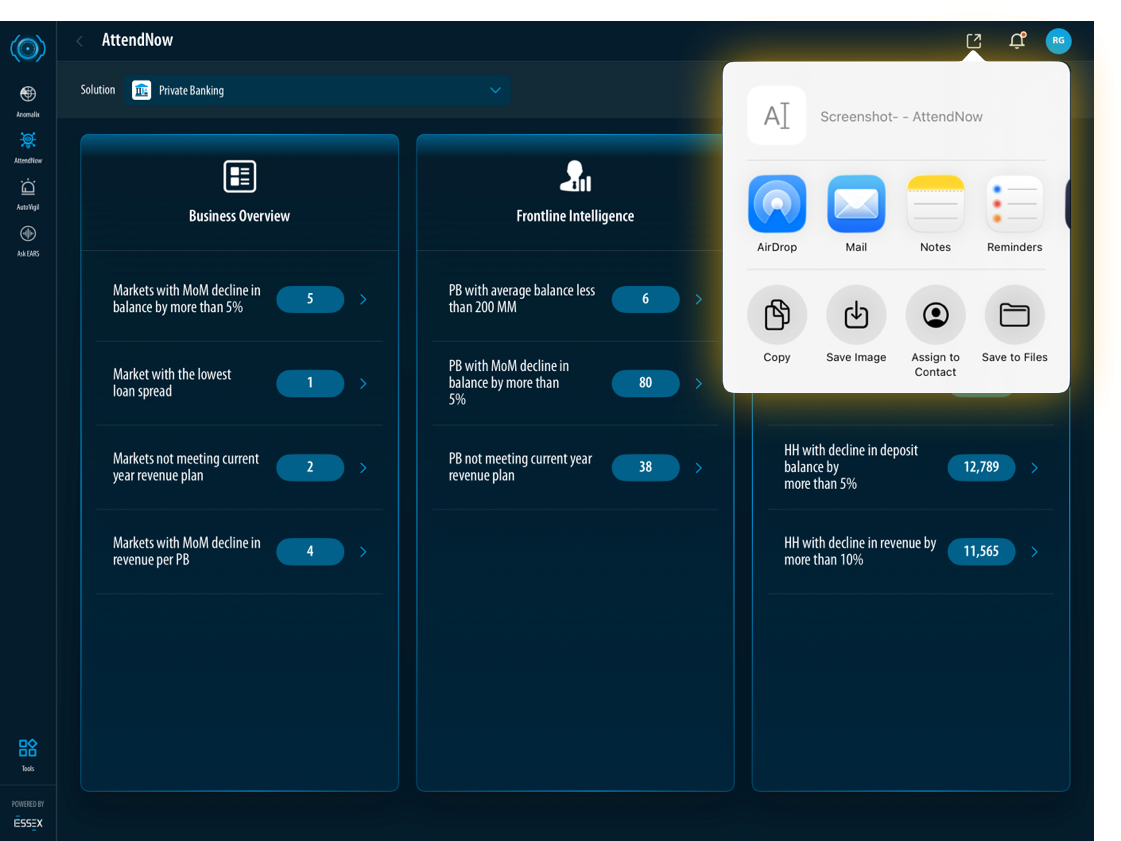Screen dimensions: 1121x841
Task: Open the Solution Private Banking dropdown
Action: [x=318, y=90]
